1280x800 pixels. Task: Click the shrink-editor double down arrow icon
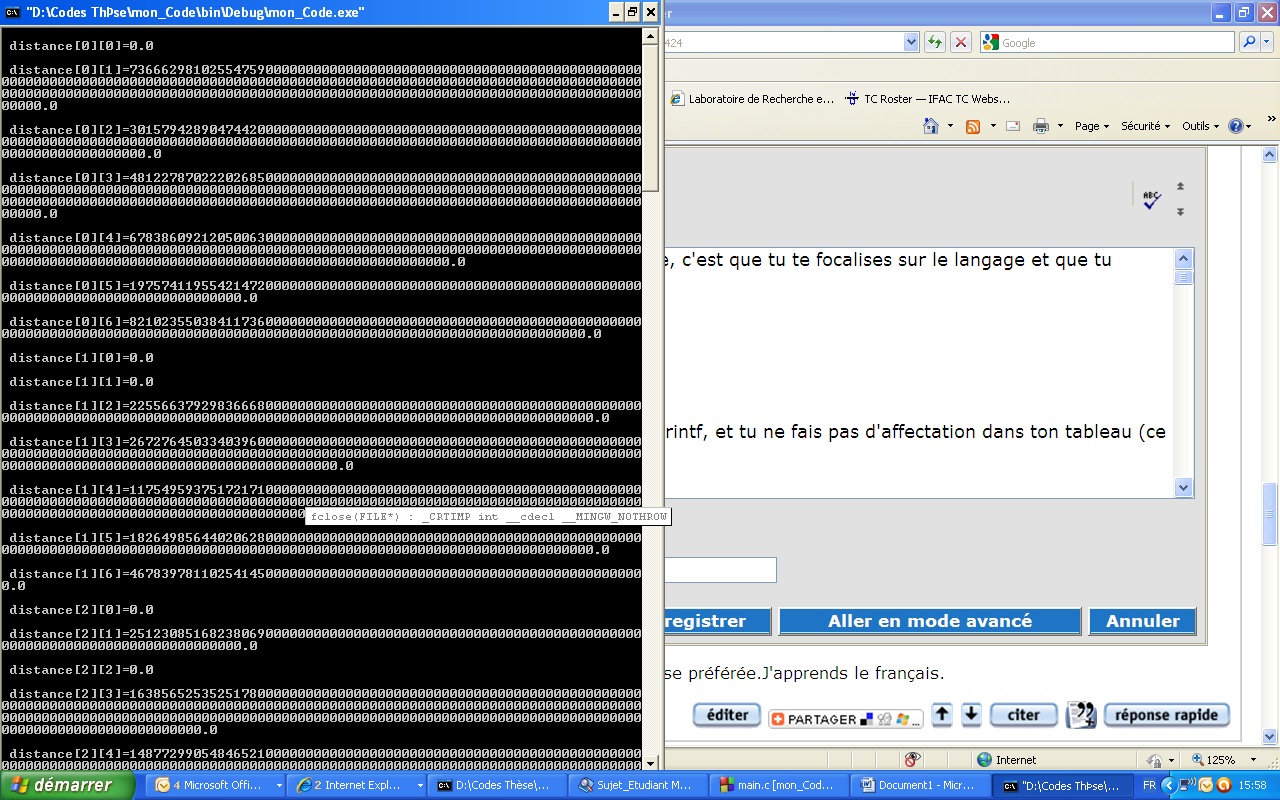(x=1180, y=211)
